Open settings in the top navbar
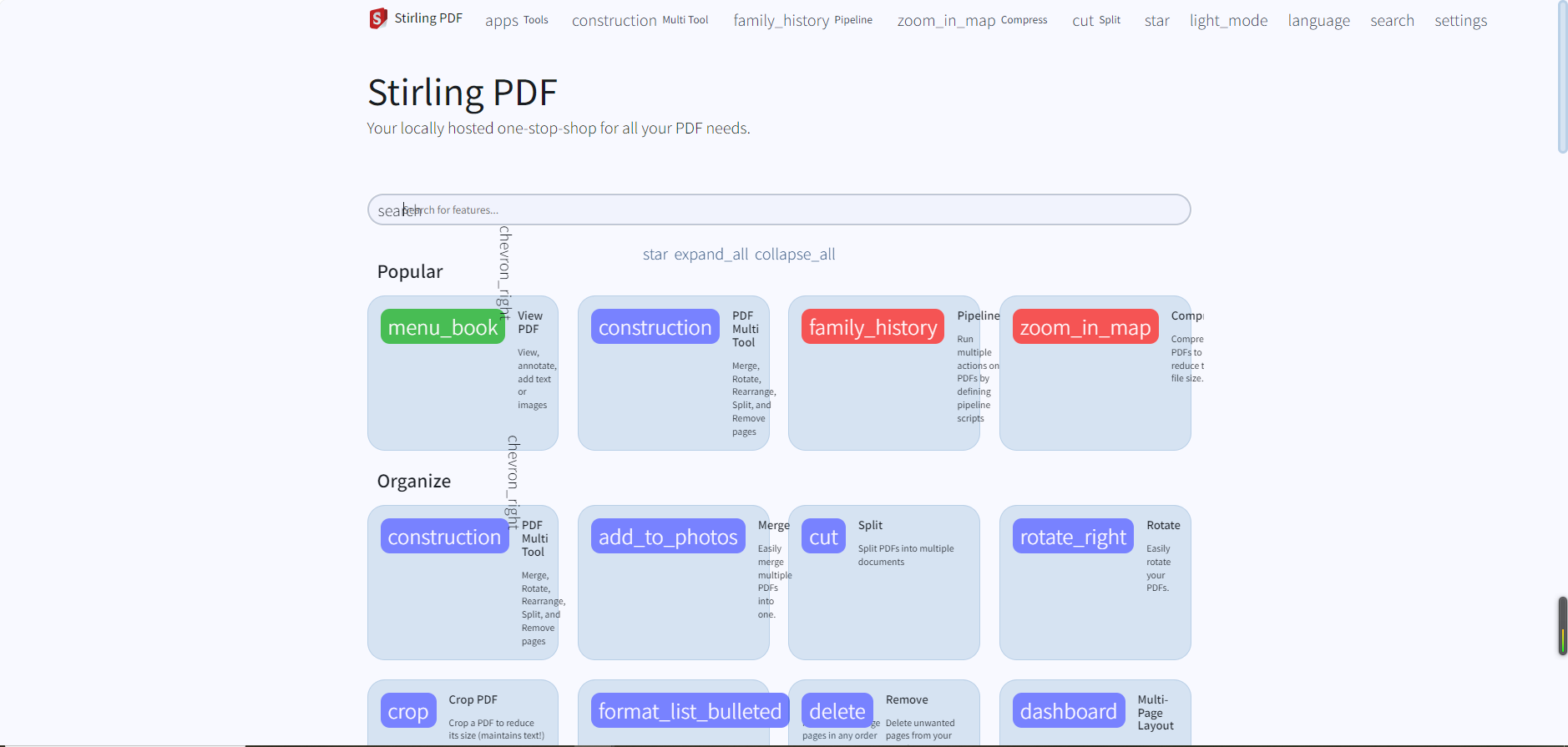The width and height of the screenshot is (1568, 747). (x=1460, y=21)
